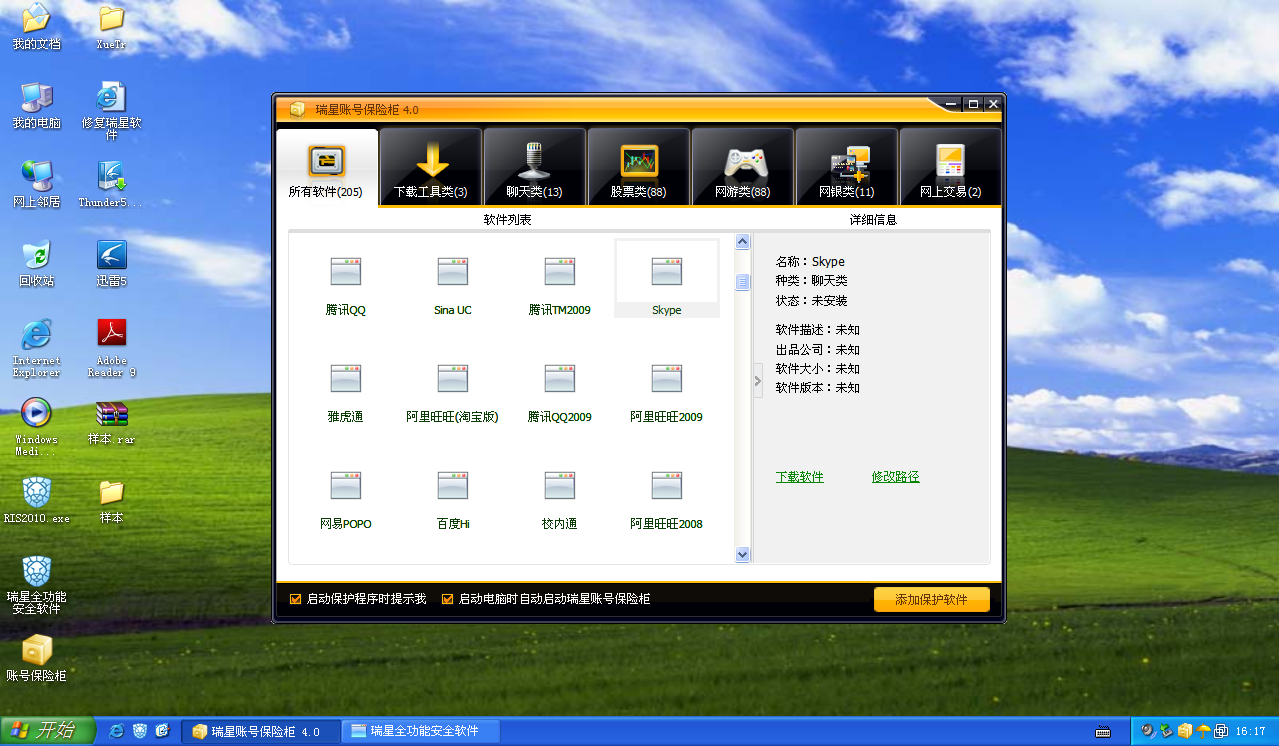Viewport: 1279px width, 746px height.
Task: Switch to 股票类(88) tab
Action: 639,167
